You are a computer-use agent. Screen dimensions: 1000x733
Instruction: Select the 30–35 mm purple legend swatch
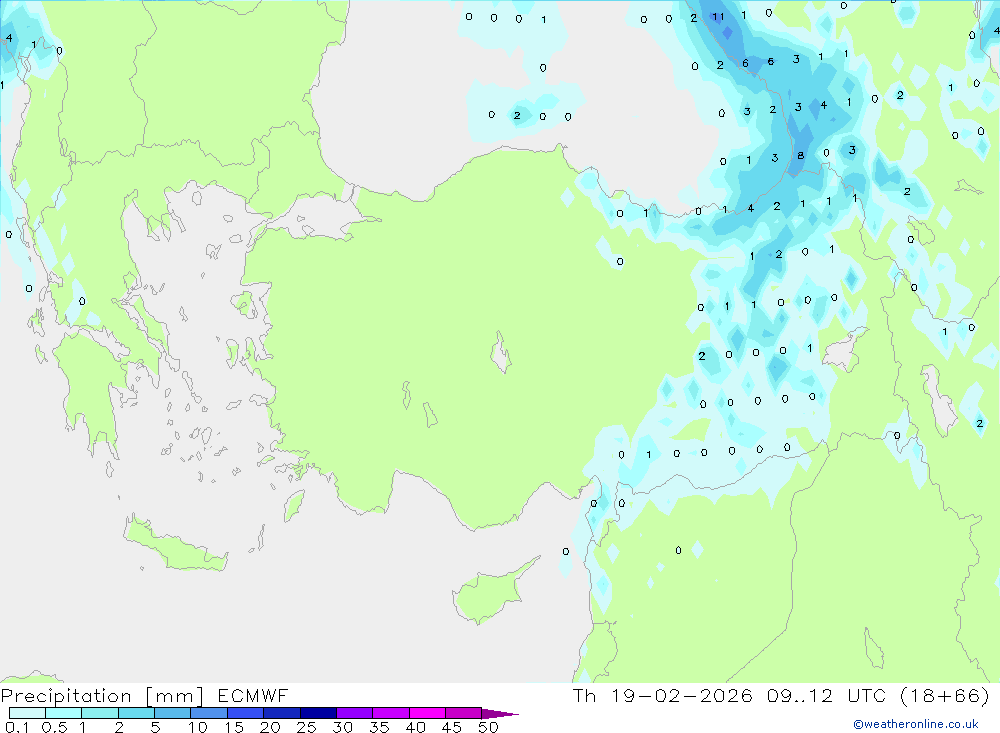pyautogui.click(x=354, y=713)
